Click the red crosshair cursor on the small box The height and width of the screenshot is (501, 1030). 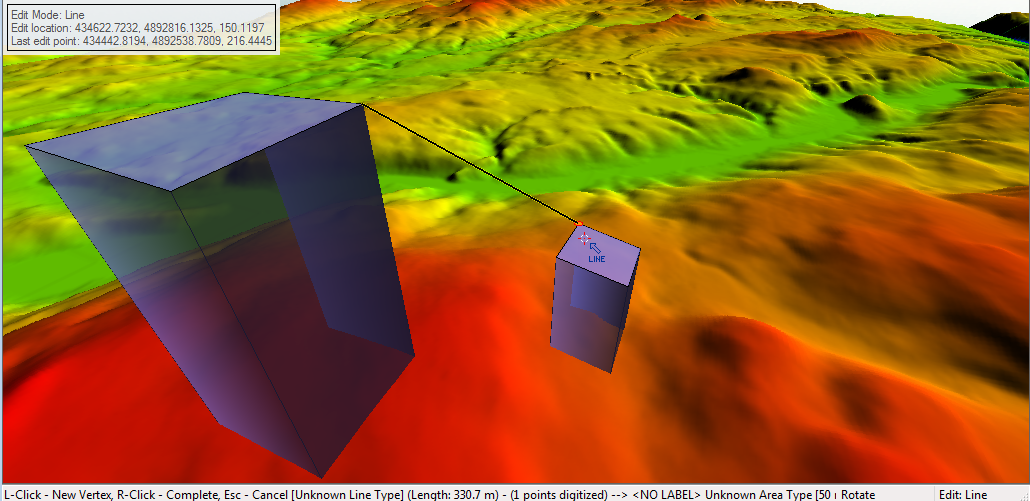584,238
